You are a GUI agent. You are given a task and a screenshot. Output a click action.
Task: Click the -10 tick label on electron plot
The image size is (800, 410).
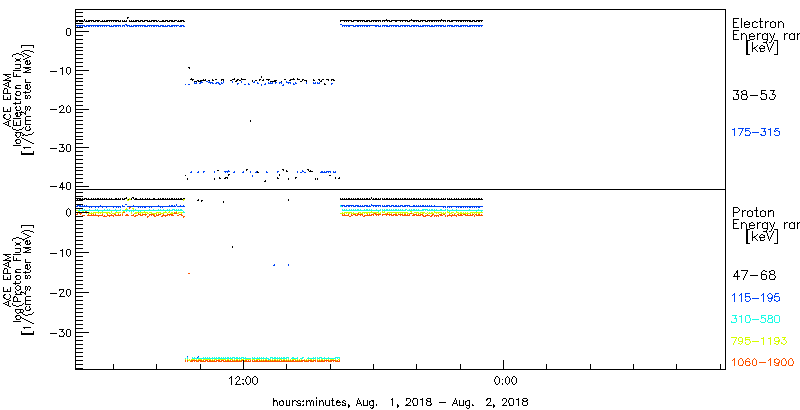(61, 70)
